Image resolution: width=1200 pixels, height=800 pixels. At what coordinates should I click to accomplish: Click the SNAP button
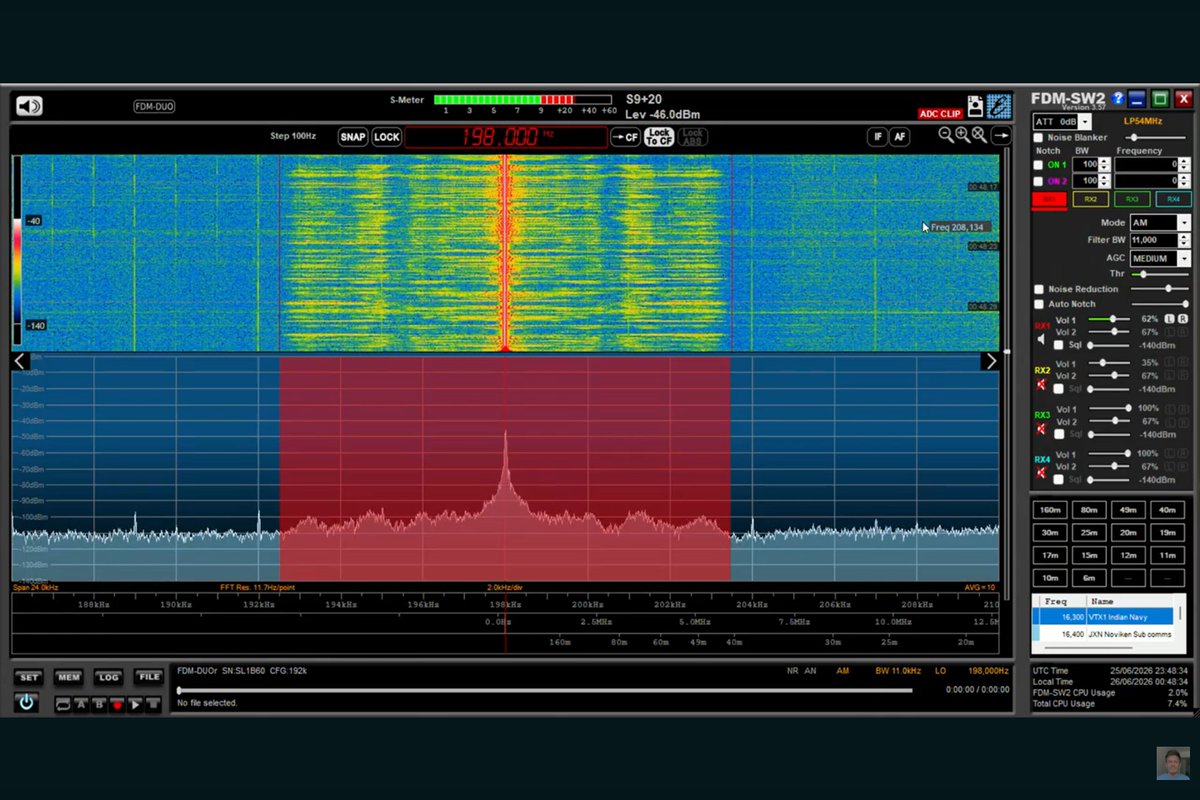point(353,137)
